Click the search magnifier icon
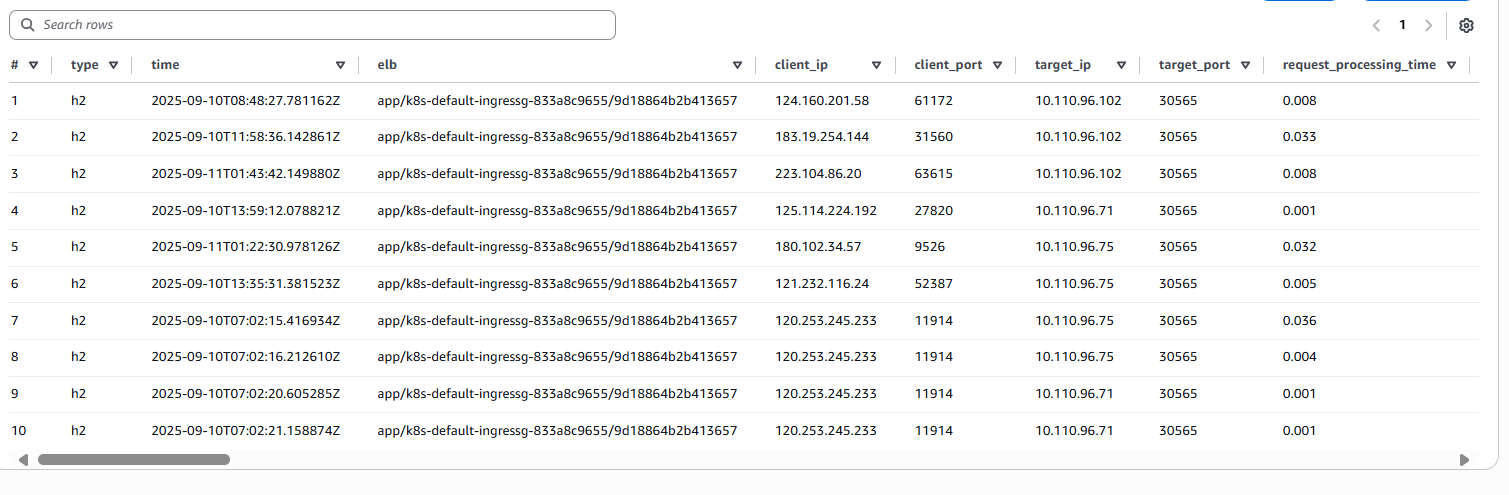This screenshot has width=1509, height=495. coord(27,25)
